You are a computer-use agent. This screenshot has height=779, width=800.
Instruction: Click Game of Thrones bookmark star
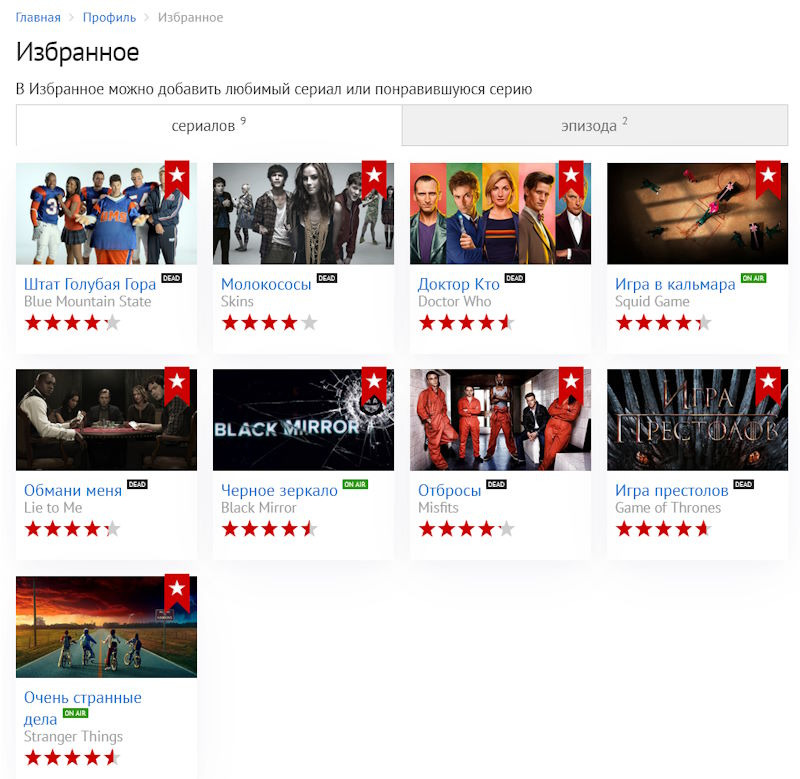coord(768,385)
